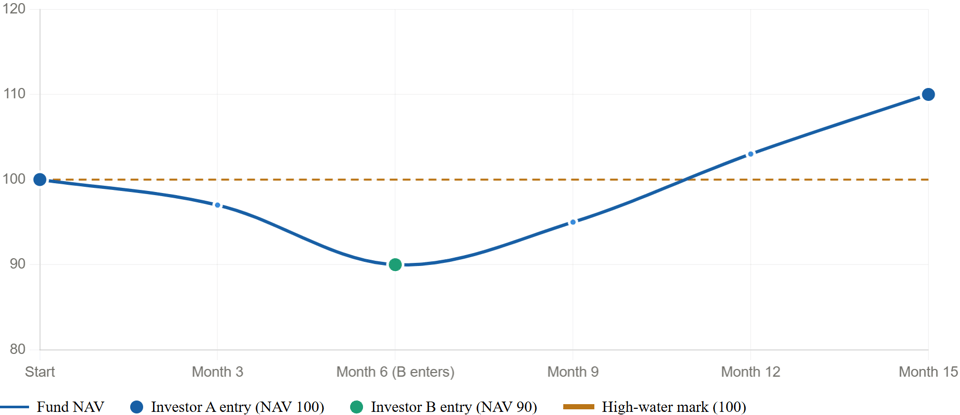Click the 'Month 12' x-axis label

pos(750,372)
